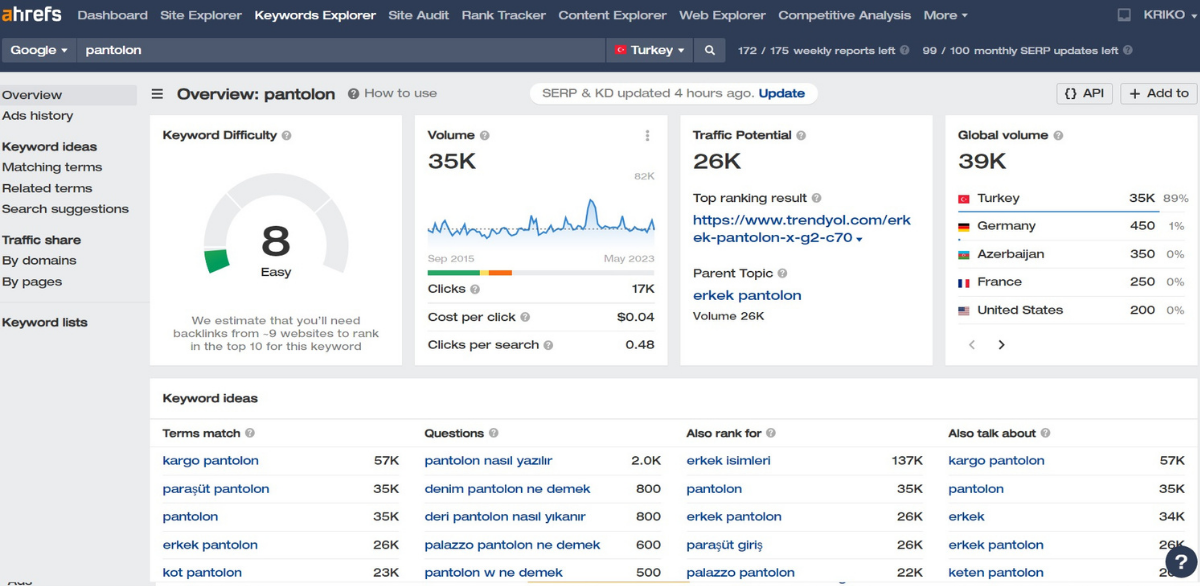Open the Google search engine dropdown
This screenshot has width=1200, height=586.
pyautogui.click(x=39, y=50)
